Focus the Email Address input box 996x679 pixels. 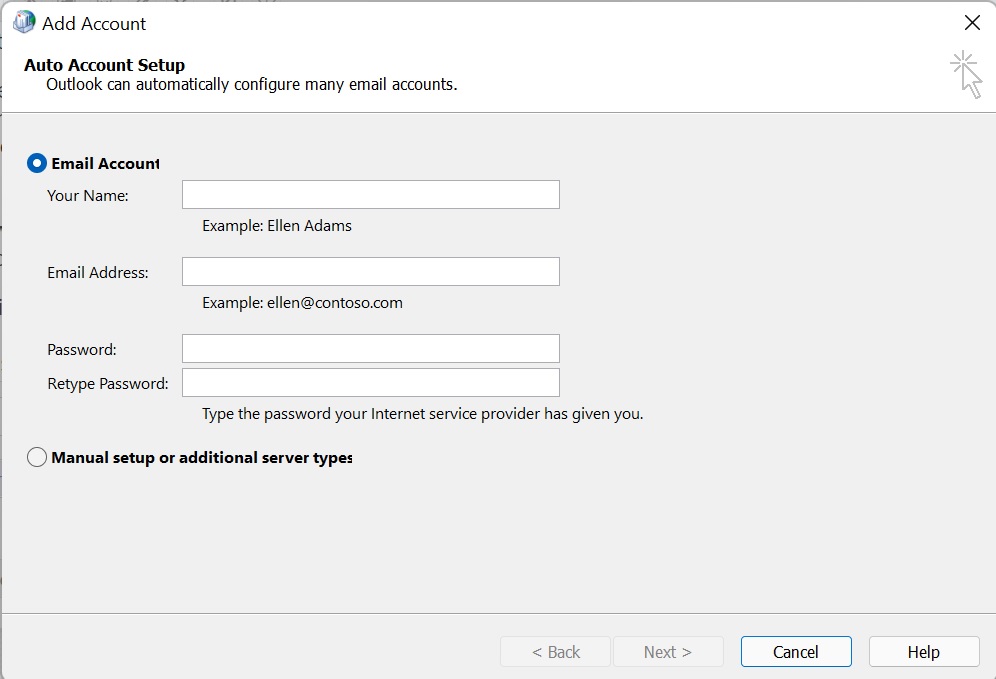click(x=370, y=272)
